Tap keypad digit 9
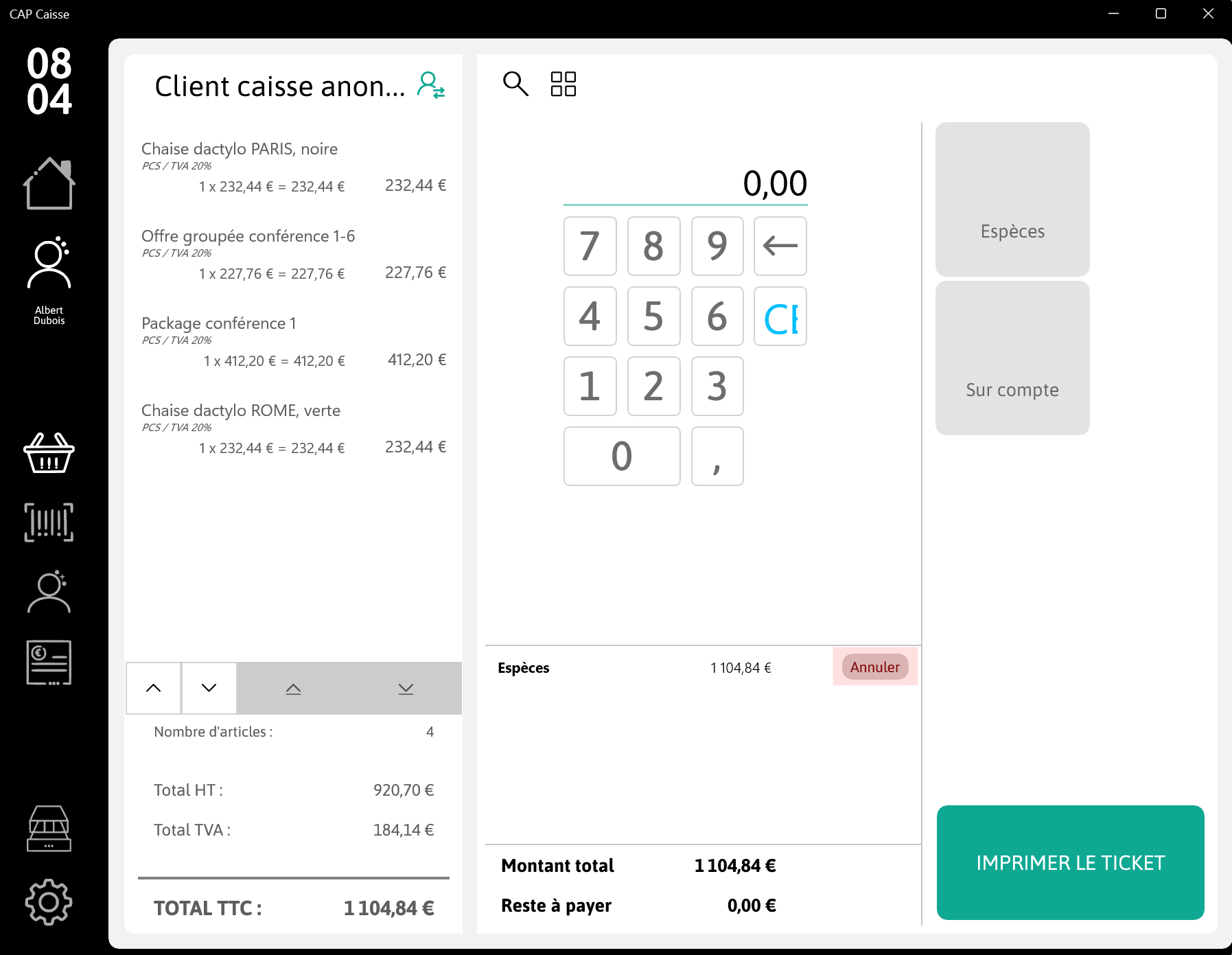This screenshot has height=955, width=1232. 717,246
